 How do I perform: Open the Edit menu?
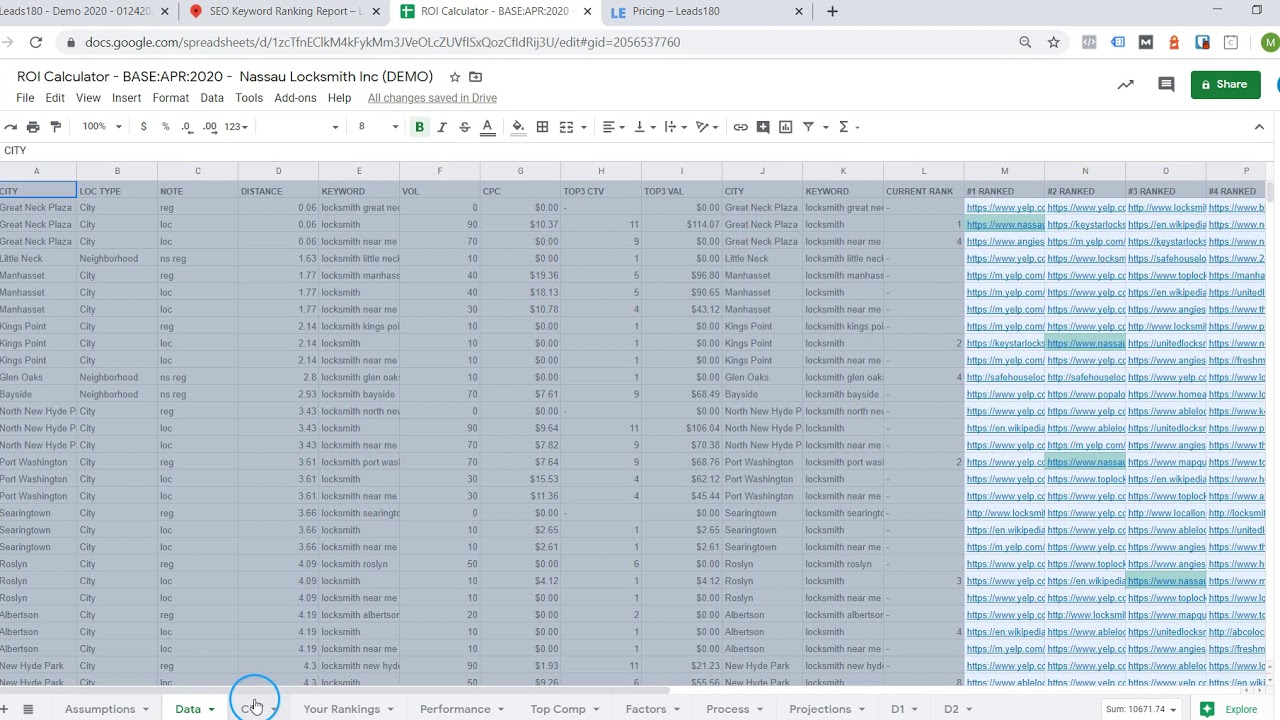coord(55,98)
